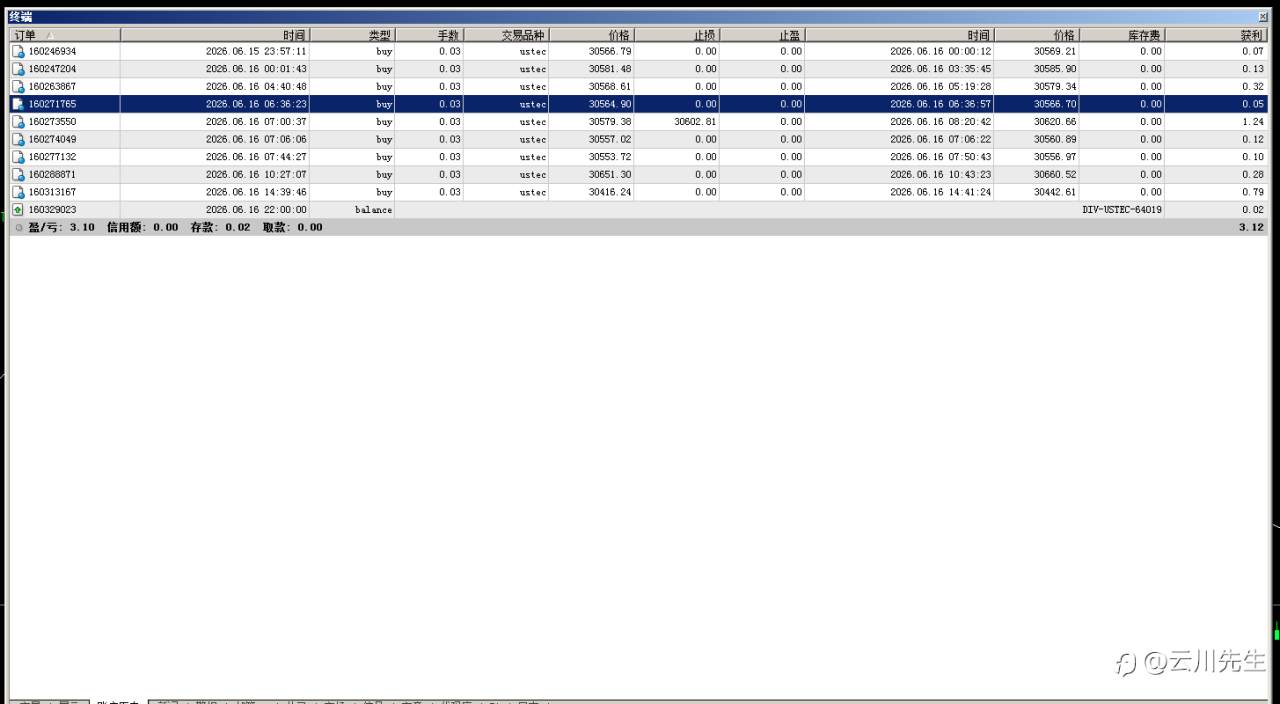1280x704 pixels.
Task: Sort by the 类型 column header
Action: [x=352, y=35]
